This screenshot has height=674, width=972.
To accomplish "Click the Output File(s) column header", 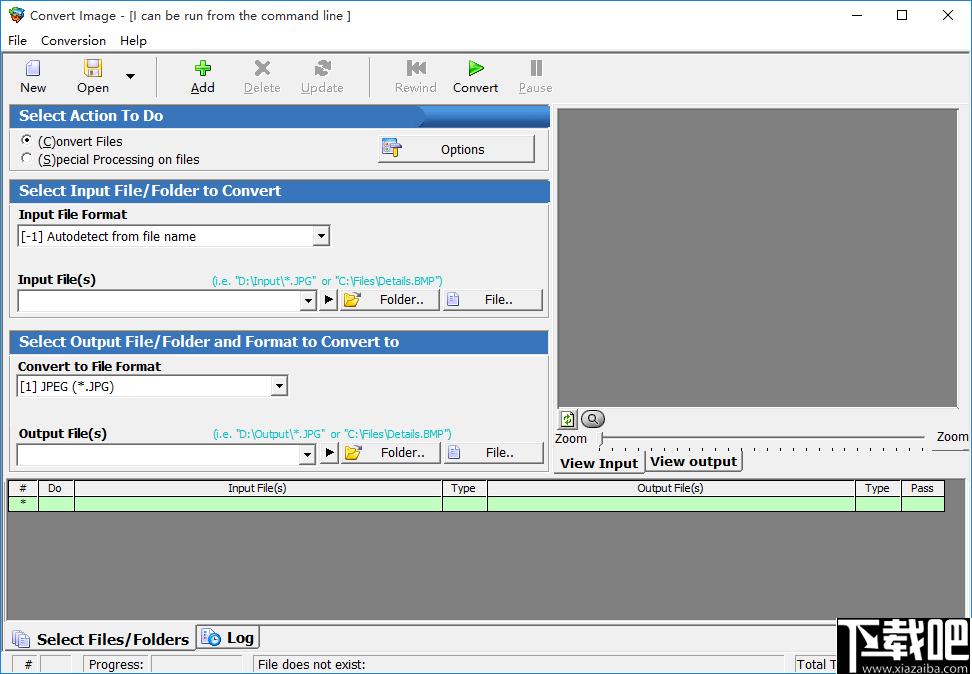I will coord(671,488).
